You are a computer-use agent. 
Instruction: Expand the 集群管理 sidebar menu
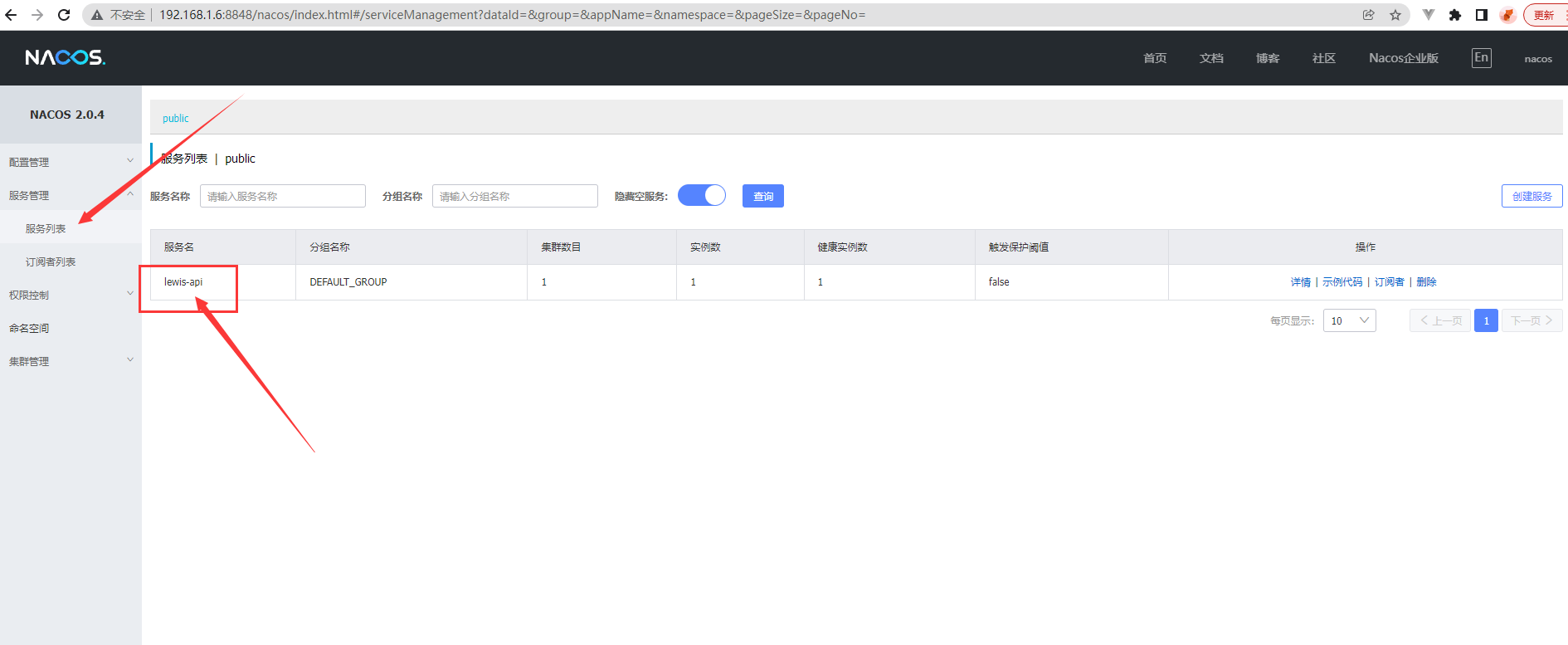(x=71, y=361)
